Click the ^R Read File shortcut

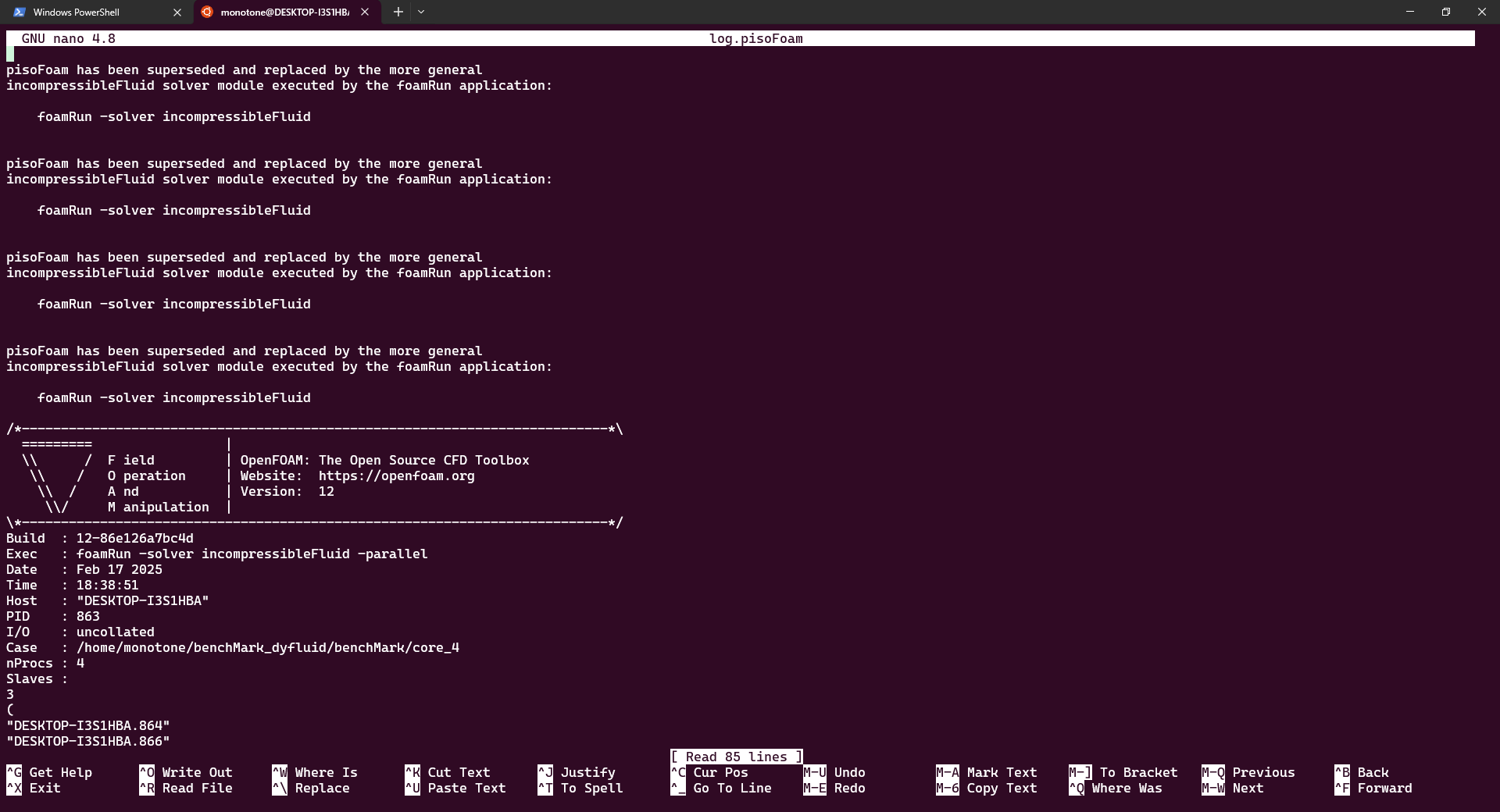(186, 788)
